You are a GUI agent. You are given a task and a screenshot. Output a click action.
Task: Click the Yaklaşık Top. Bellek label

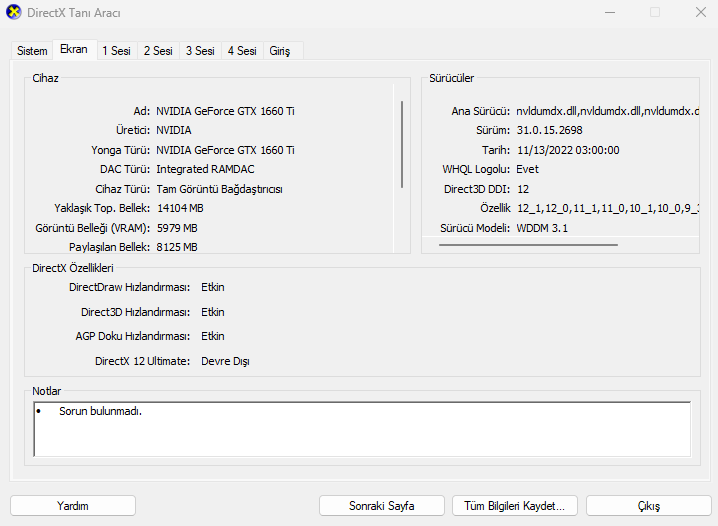coord(102,208)
